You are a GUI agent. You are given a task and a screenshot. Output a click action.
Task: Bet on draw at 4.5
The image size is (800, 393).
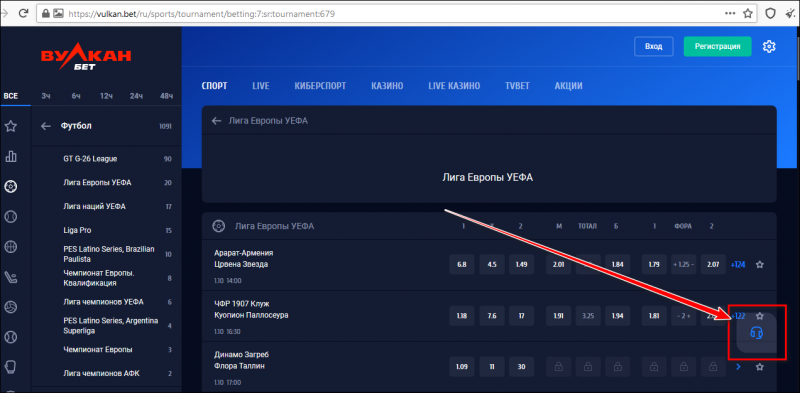[x=492, y=265]
